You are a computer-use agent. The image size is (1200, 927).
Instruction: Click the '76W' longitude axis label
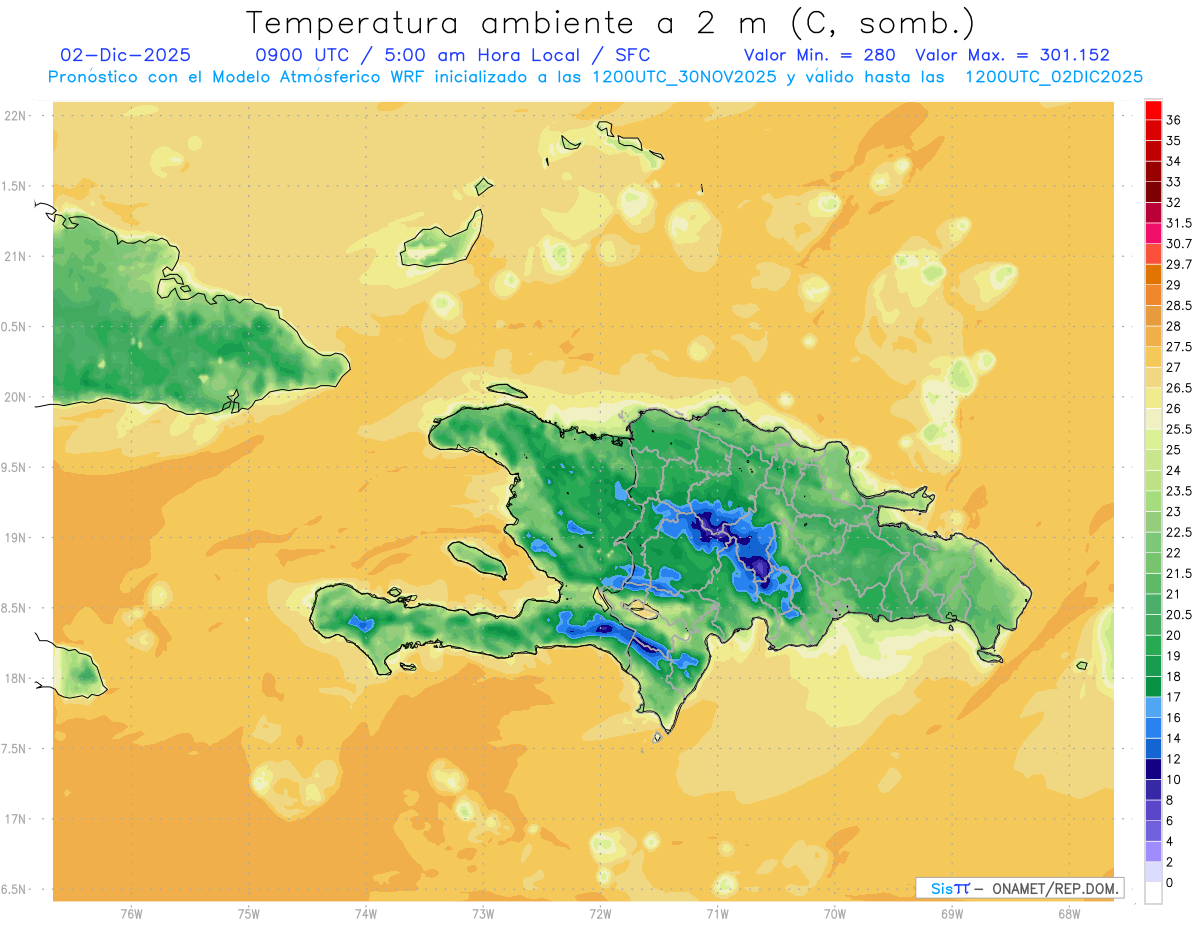(131, 914)
